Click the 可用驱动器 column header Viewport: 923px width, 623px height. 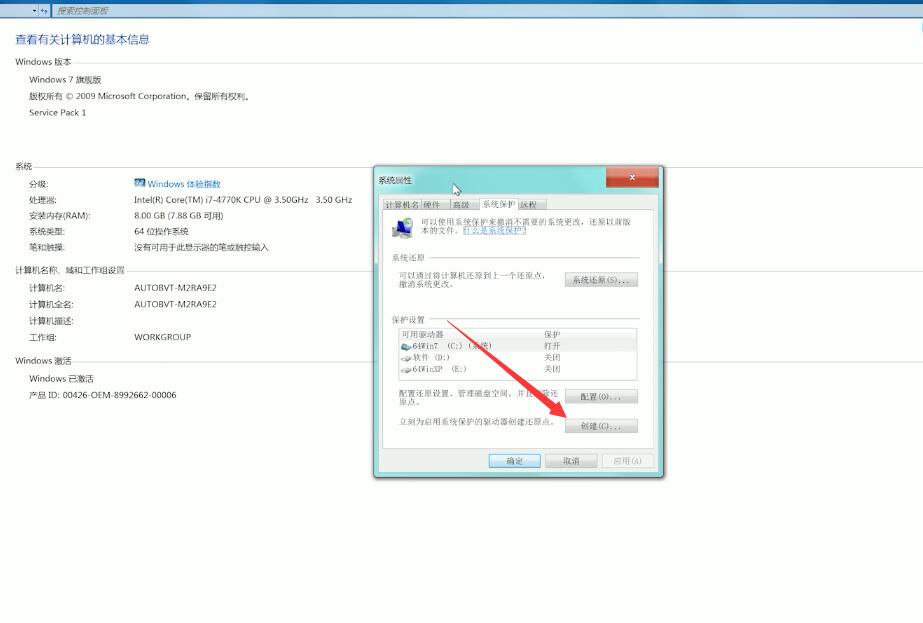[423, 334]
